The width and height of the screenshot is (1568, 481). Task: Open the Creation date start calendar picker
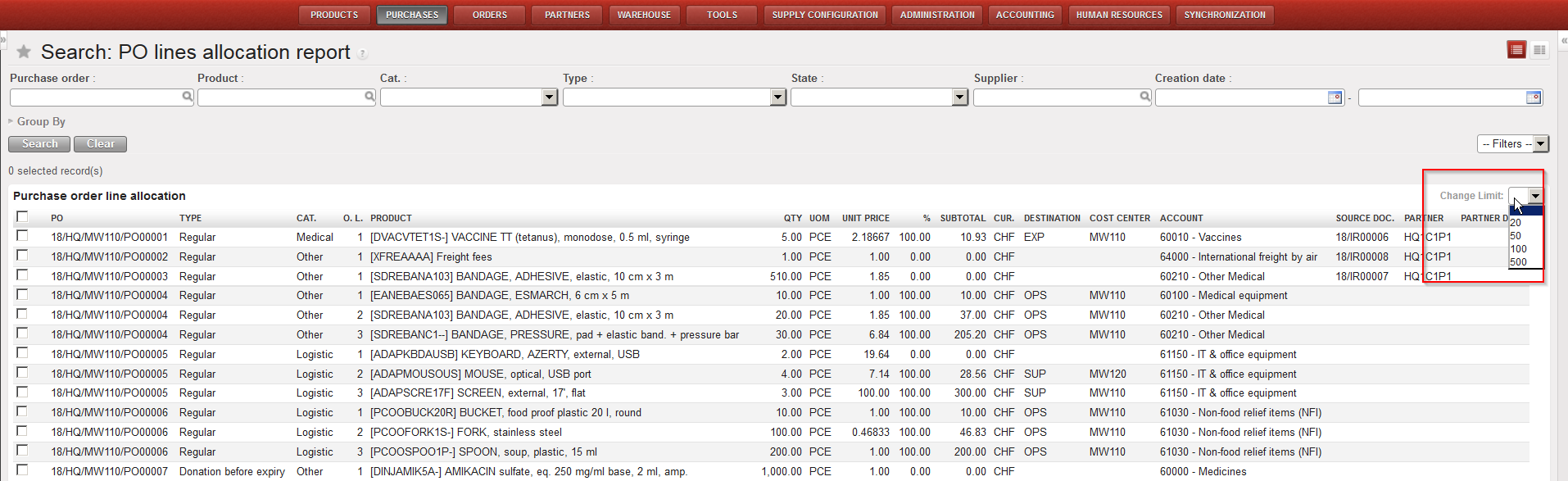1335,98
